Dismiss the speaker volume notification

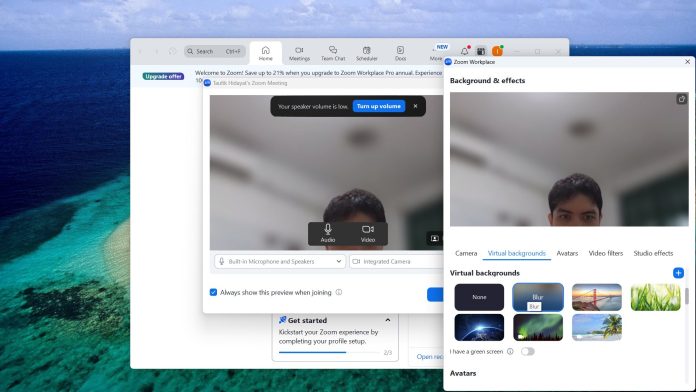[415, 106]
